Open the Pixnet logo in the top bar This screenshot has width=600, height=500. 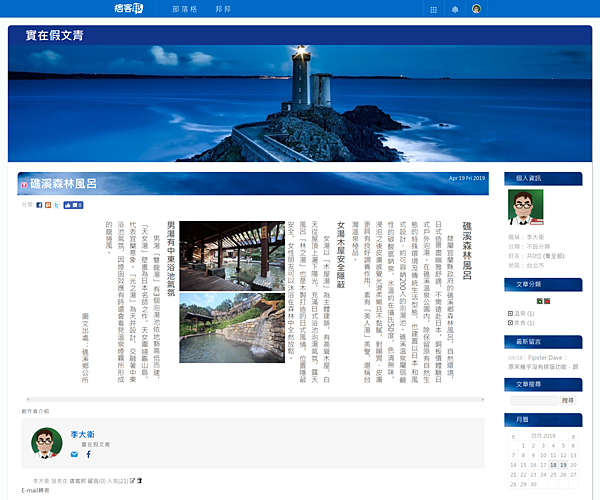[129, 8]
